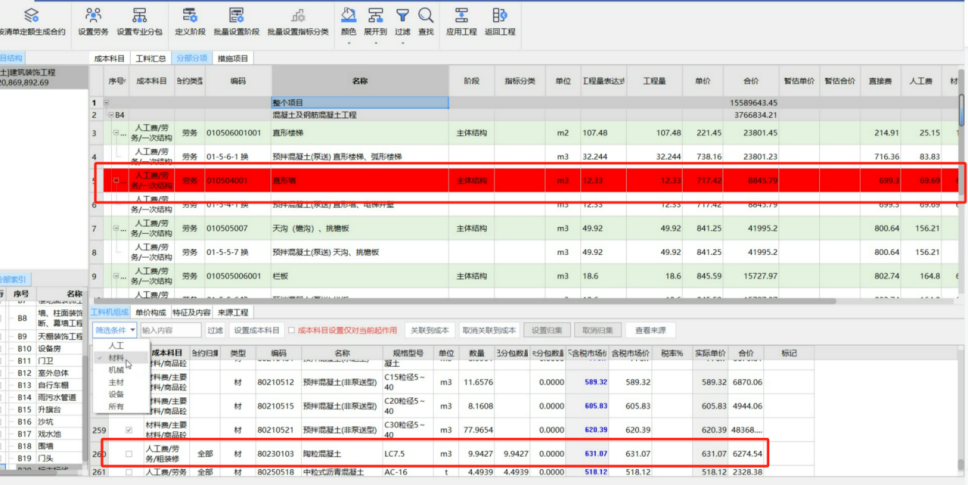Choose 材料 in the filter list
The width and height of the screenshot is (968, 485).
pos(116,358)
